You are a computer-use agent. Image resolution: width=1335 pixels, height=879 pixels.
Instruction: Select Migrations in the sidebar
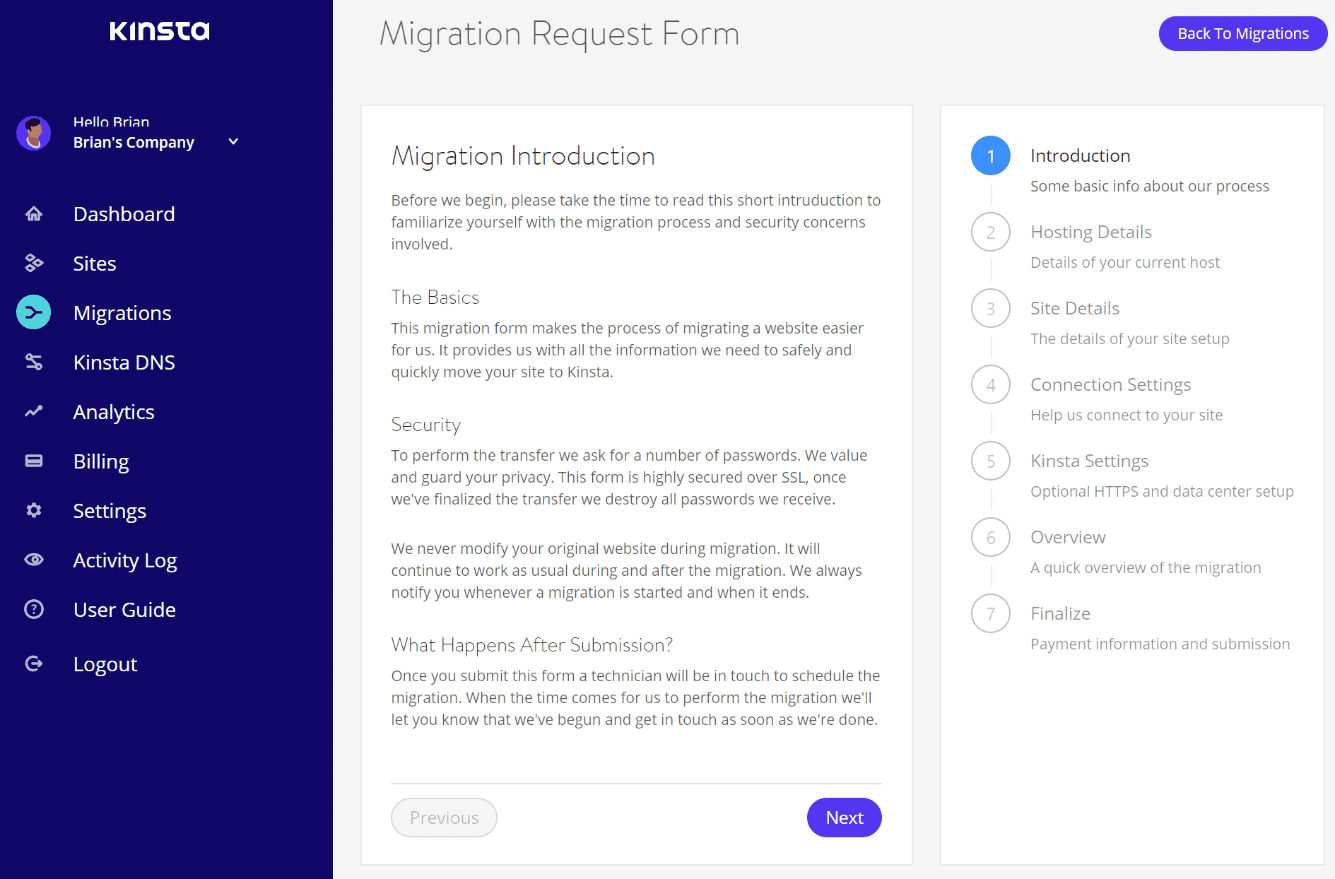coord(122,313)
